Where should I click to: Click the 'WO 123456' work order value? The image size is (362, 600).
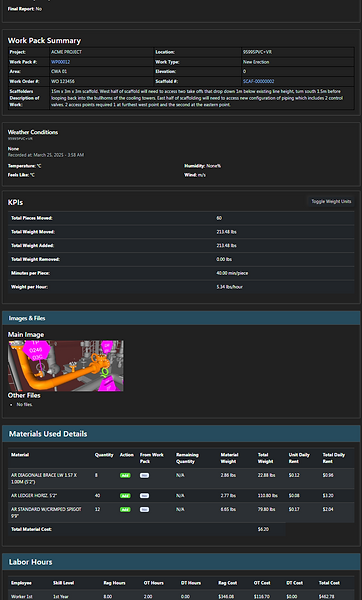[x=63, y=81]
